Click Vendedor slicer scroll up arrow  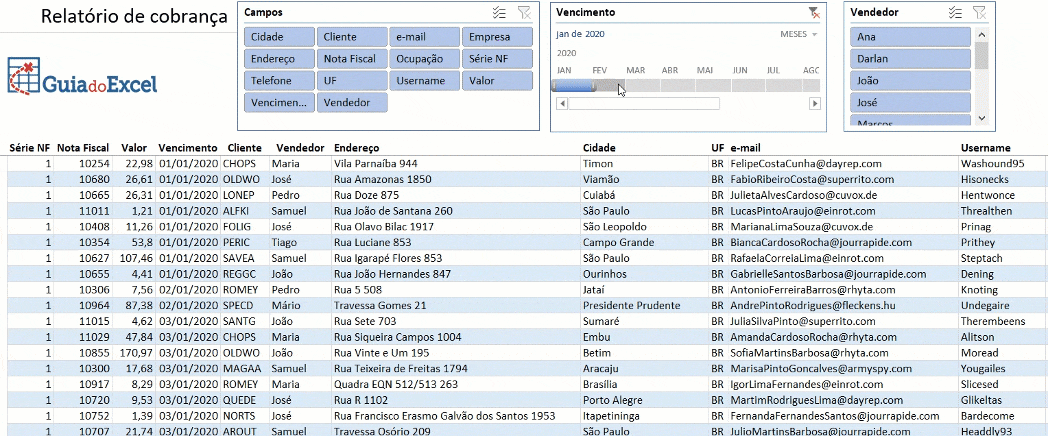click(981, 35)
